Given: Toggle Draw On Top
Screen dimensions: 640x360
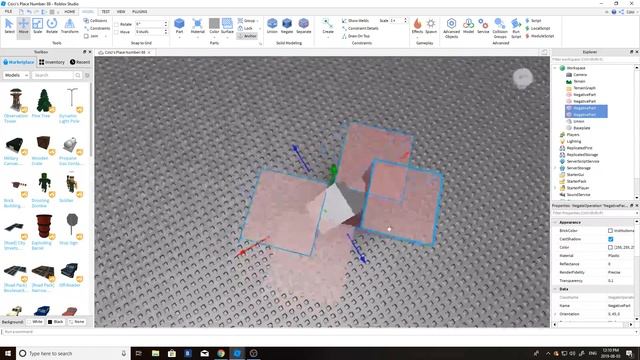Looking at the screenshot, I should pos(356,36).
